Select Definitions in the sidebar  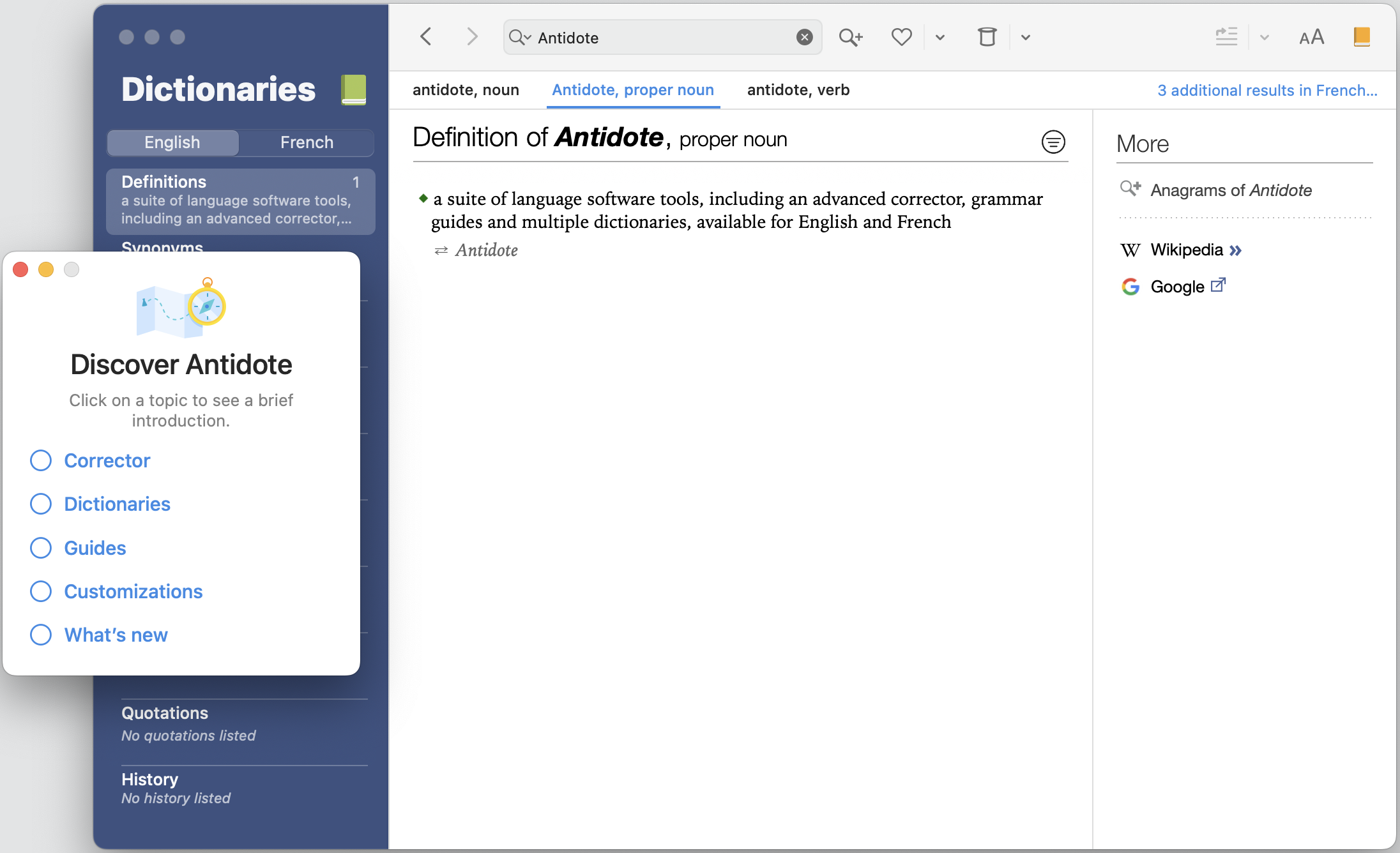click(x=241, y=200)
